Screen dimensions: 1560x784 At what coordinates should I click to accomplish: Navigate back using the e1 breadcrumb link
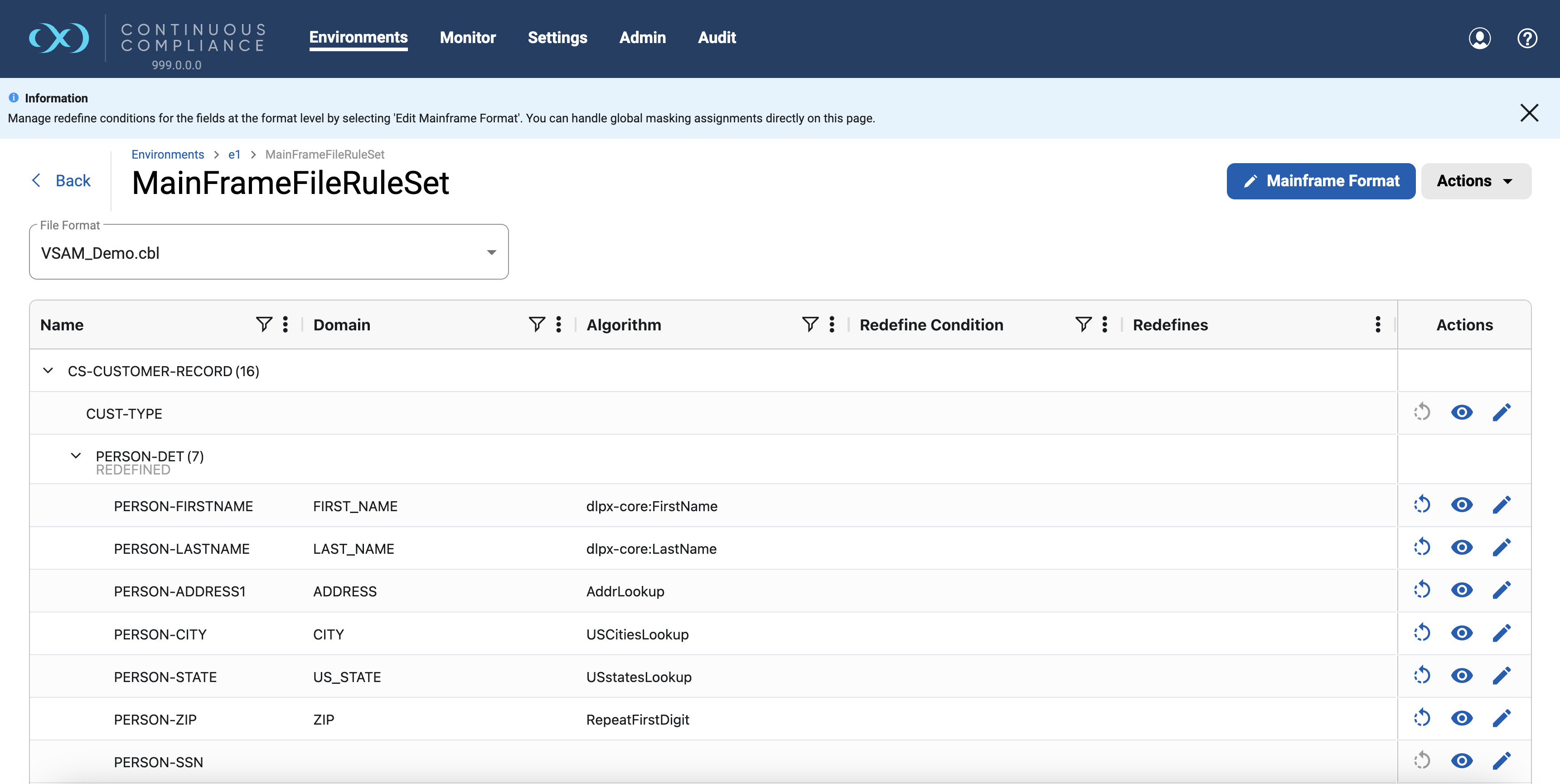pyautogui.click(x=235, y=155)
